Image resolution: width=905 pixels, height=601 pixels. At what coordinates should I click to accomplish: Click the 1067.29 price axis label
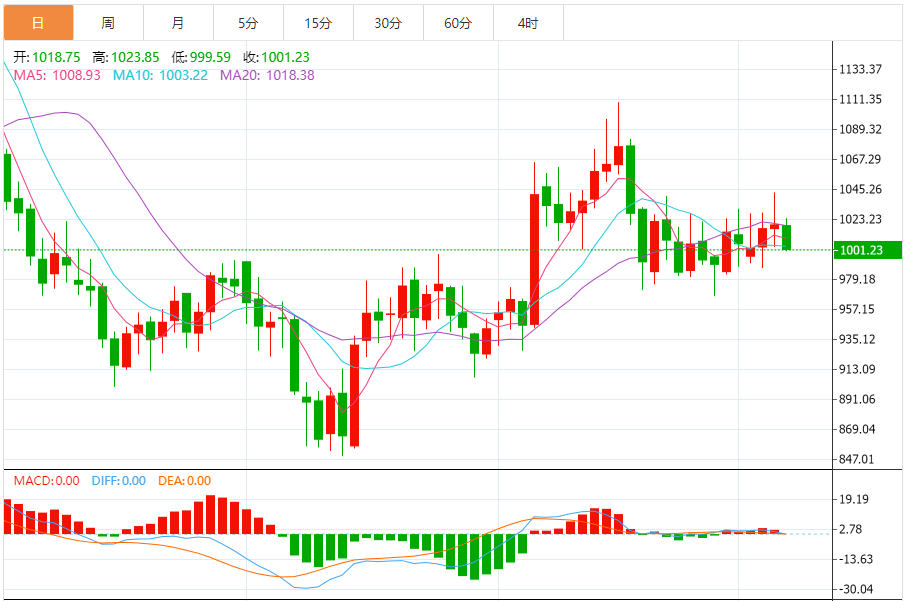coord(860,159)
